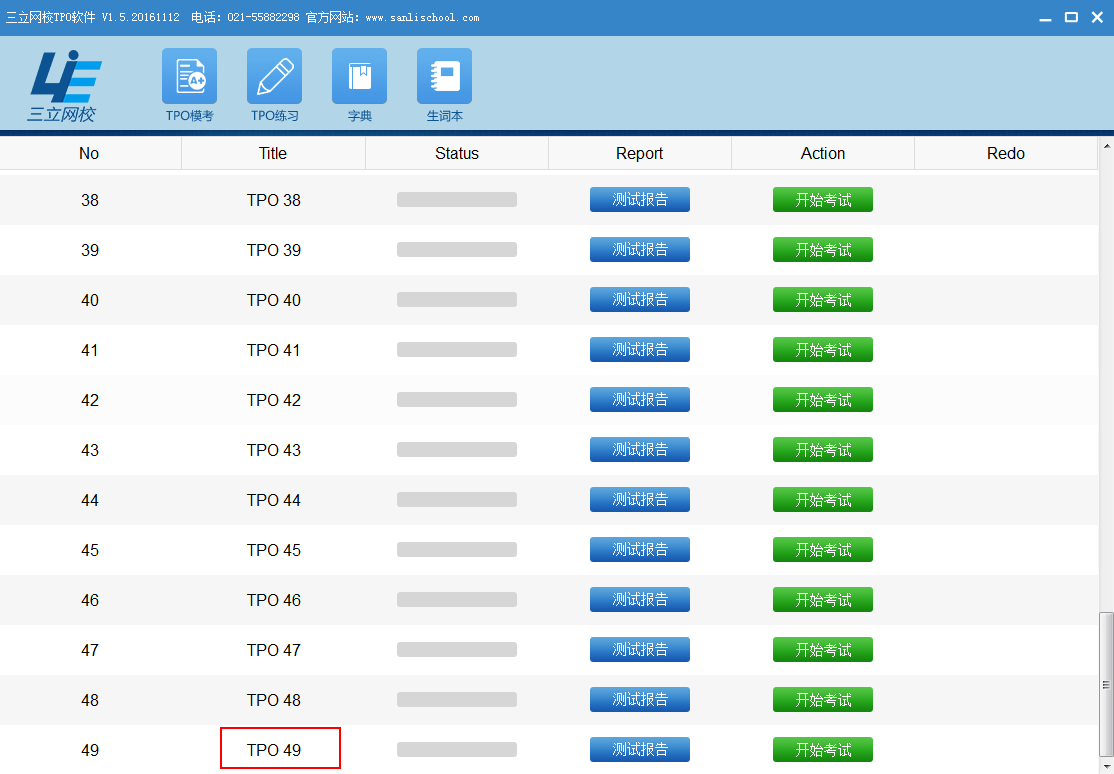Open the 字典 dictionary icon
Image resolution: width=1114 pixels, height=774 pixels.
coord(359,76)
